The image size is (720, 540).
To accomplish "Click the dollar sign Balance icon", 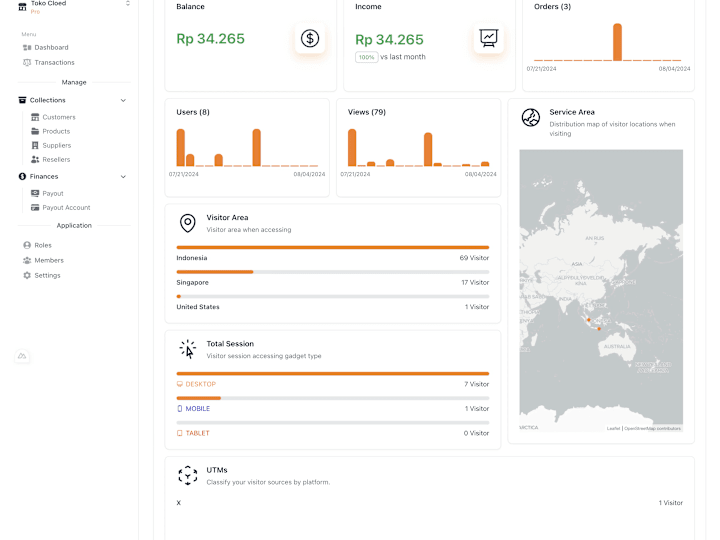I will (x=310, y=39).
